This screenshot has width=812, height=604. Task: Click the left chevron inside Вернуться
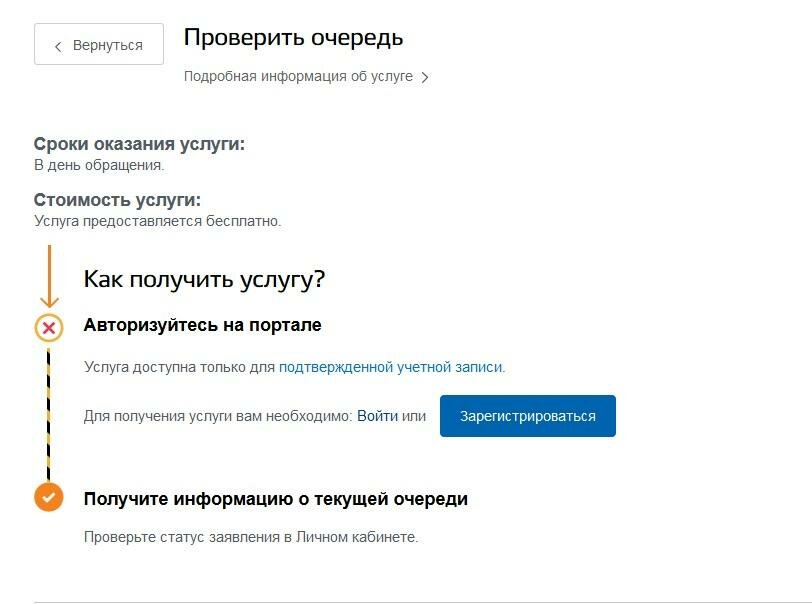coord(58,47)
